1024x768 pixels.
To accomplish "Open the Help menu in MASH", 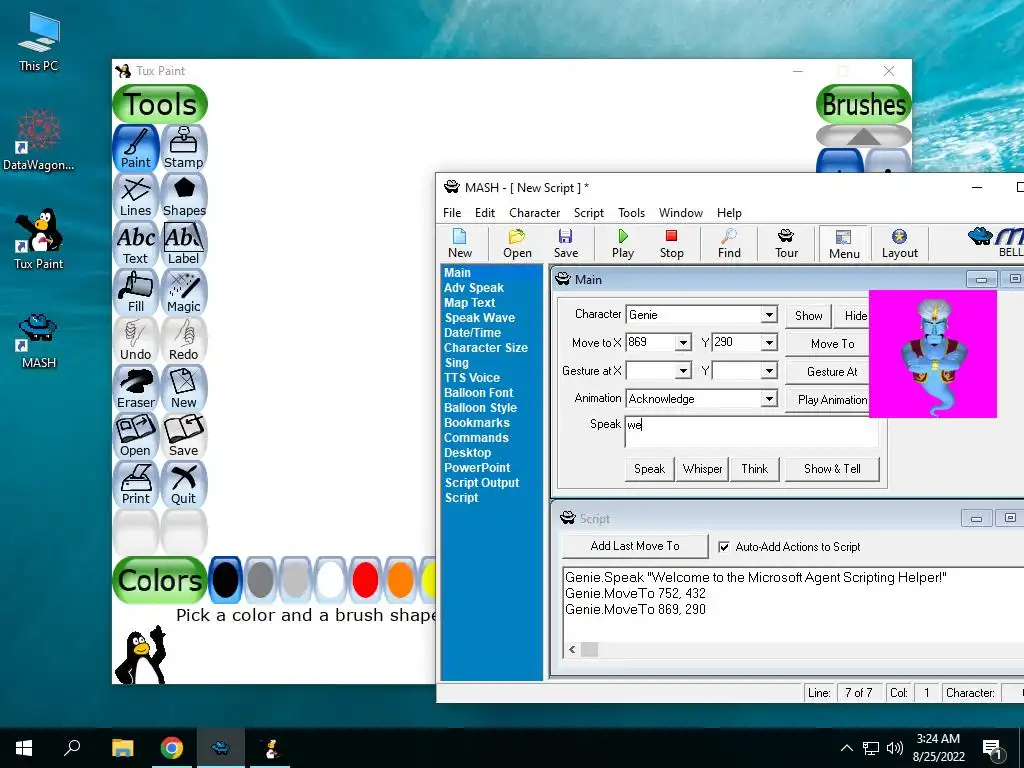I will click(729, 213).
